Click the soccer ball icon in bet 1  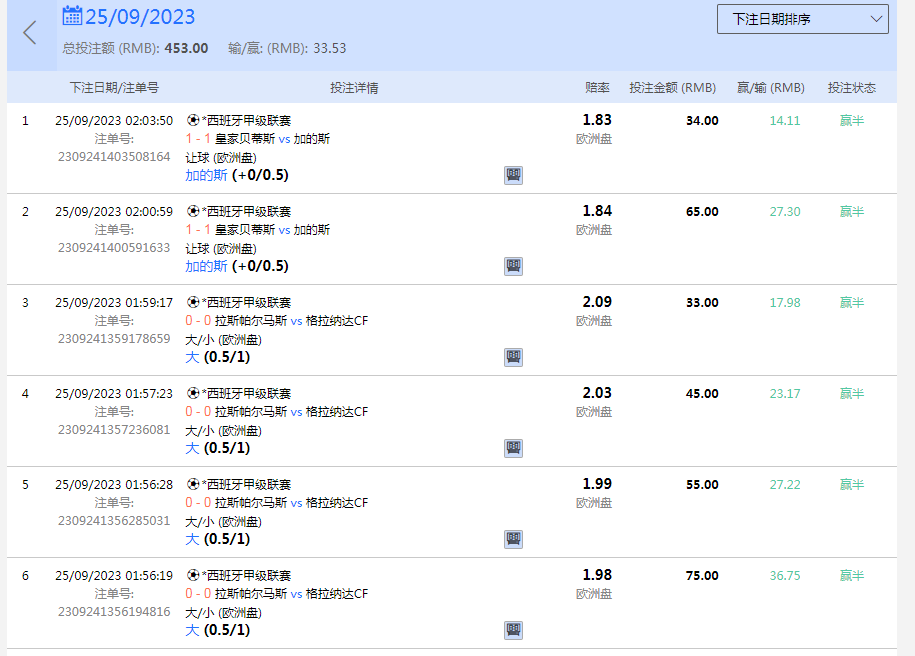click(193, 121)
